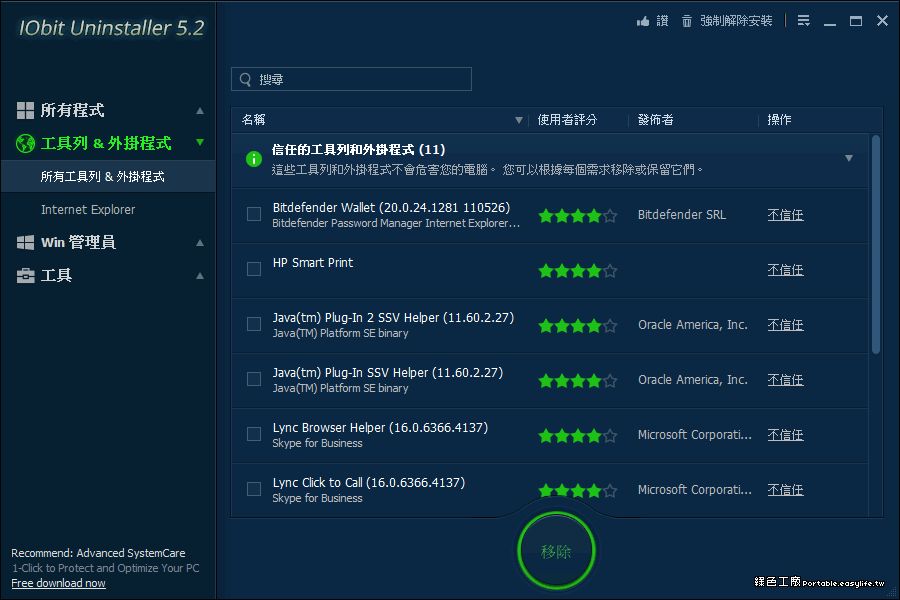Screen dimensions: 900x600
Task: Click the trash can force uninstall icon
Action: [686, 21]
